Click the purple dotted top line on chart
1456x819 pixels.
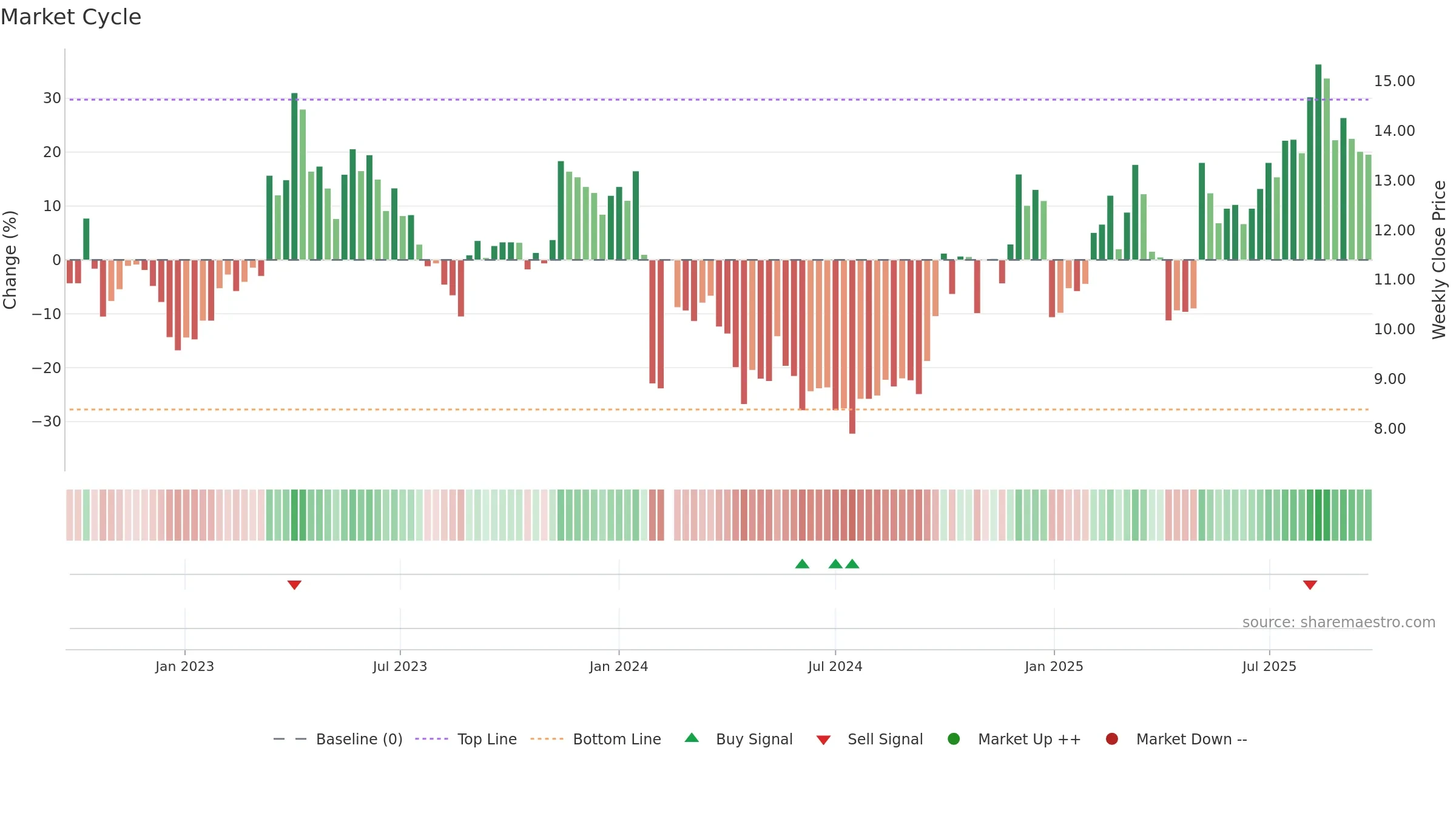point(719,99)
